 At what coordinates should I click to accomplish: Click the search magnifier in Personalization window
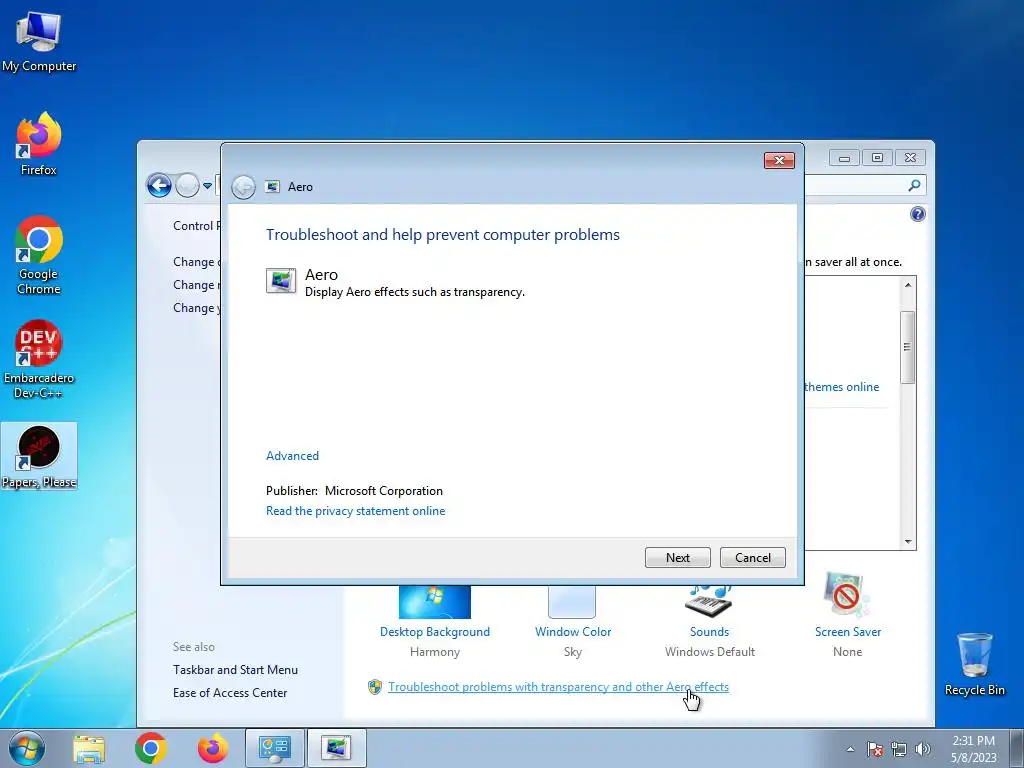click(x=914, y=185)
